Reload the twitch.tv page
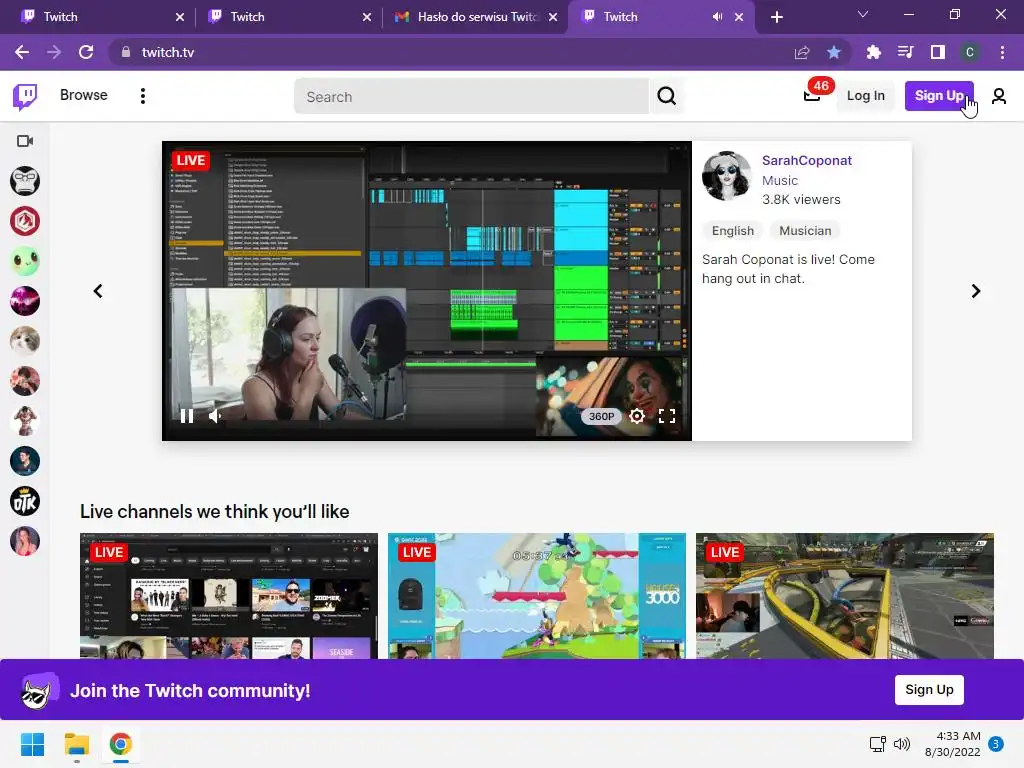1024x768 pixels. click(86, 52)
